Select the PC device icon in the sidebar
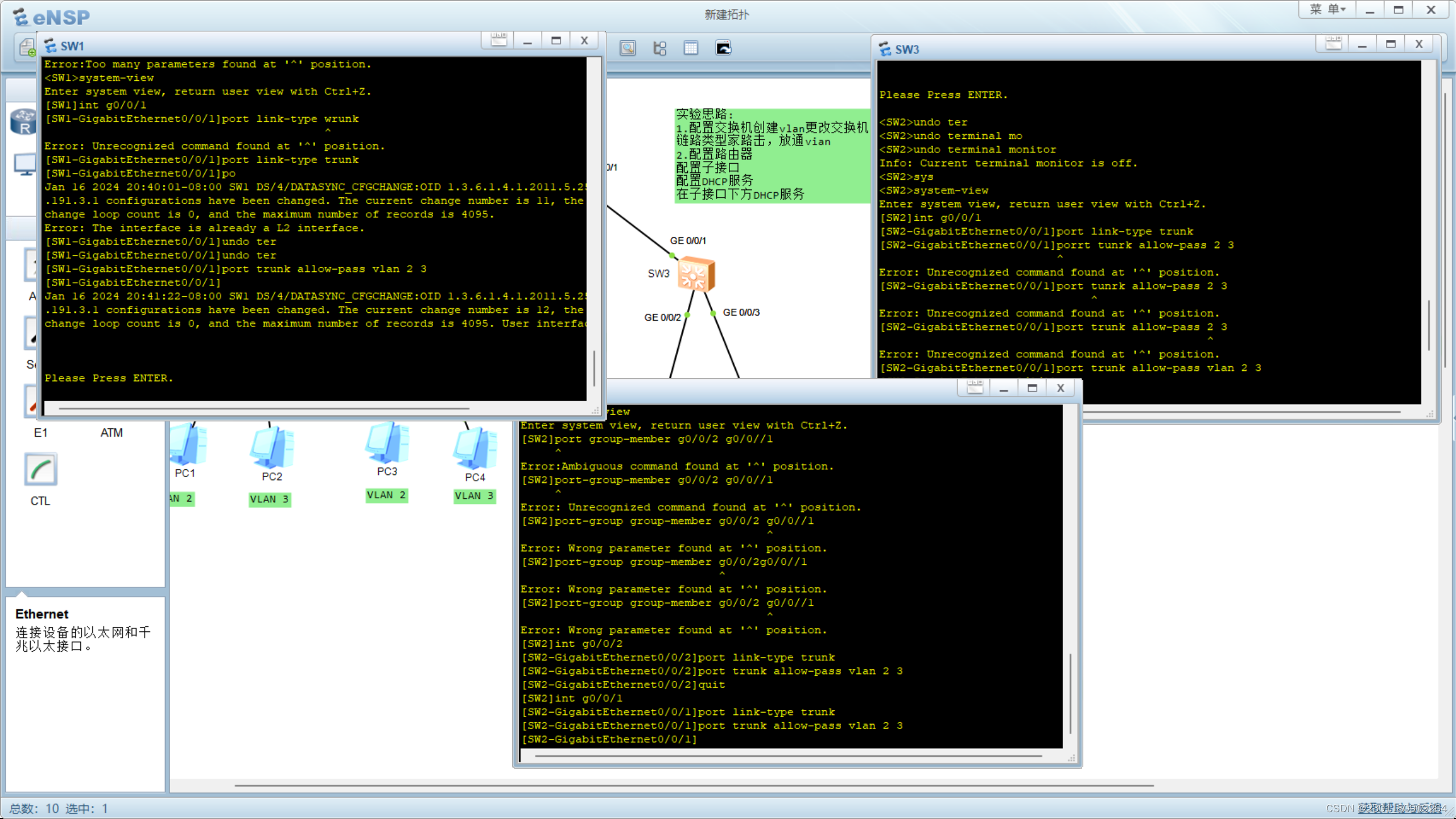The height and width of the screenshot is (819, 1456). pos(24,164)
